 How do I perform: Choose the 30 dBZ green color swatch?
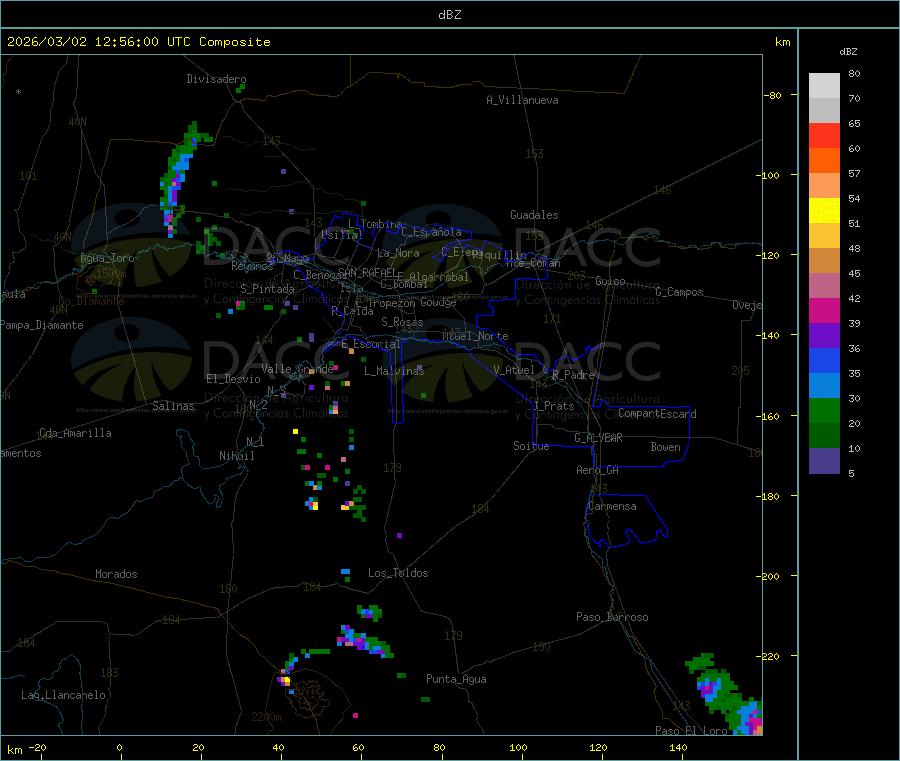click(x=824, y=410)
